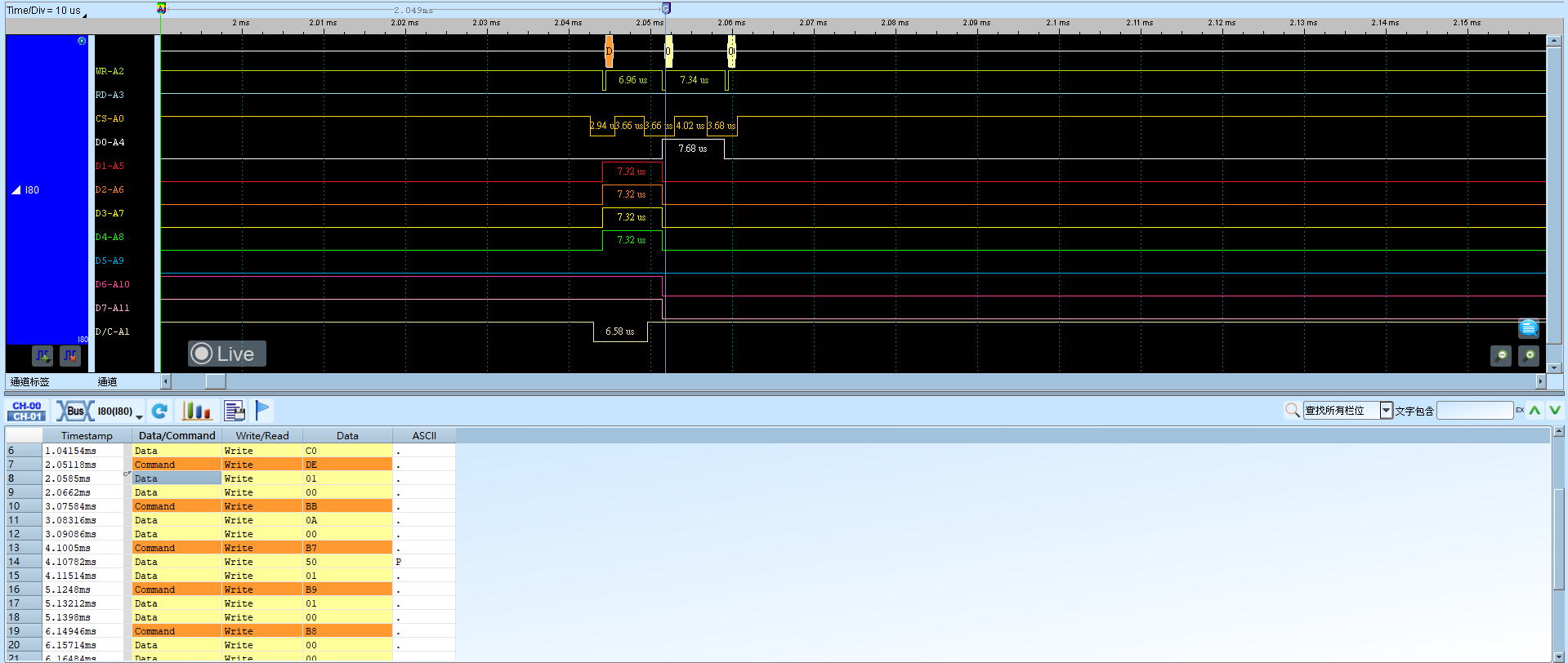Select row 16 by its row number
1568x663 pixels.
pyautogui.click(x=24, y=590)
